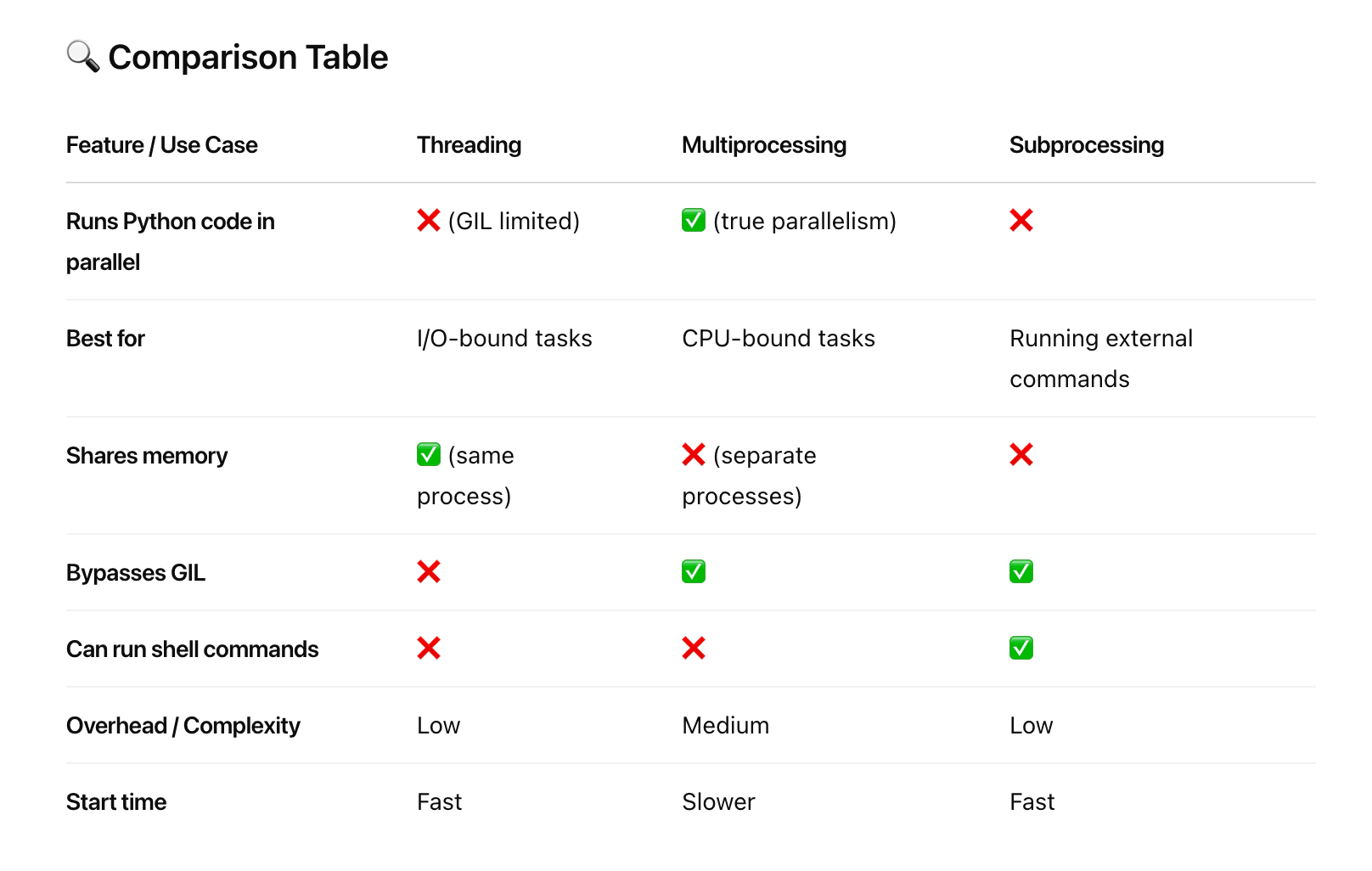
Task: Click green check for Multiprocessing Bypasses GIL
Action: click(694, 572)
